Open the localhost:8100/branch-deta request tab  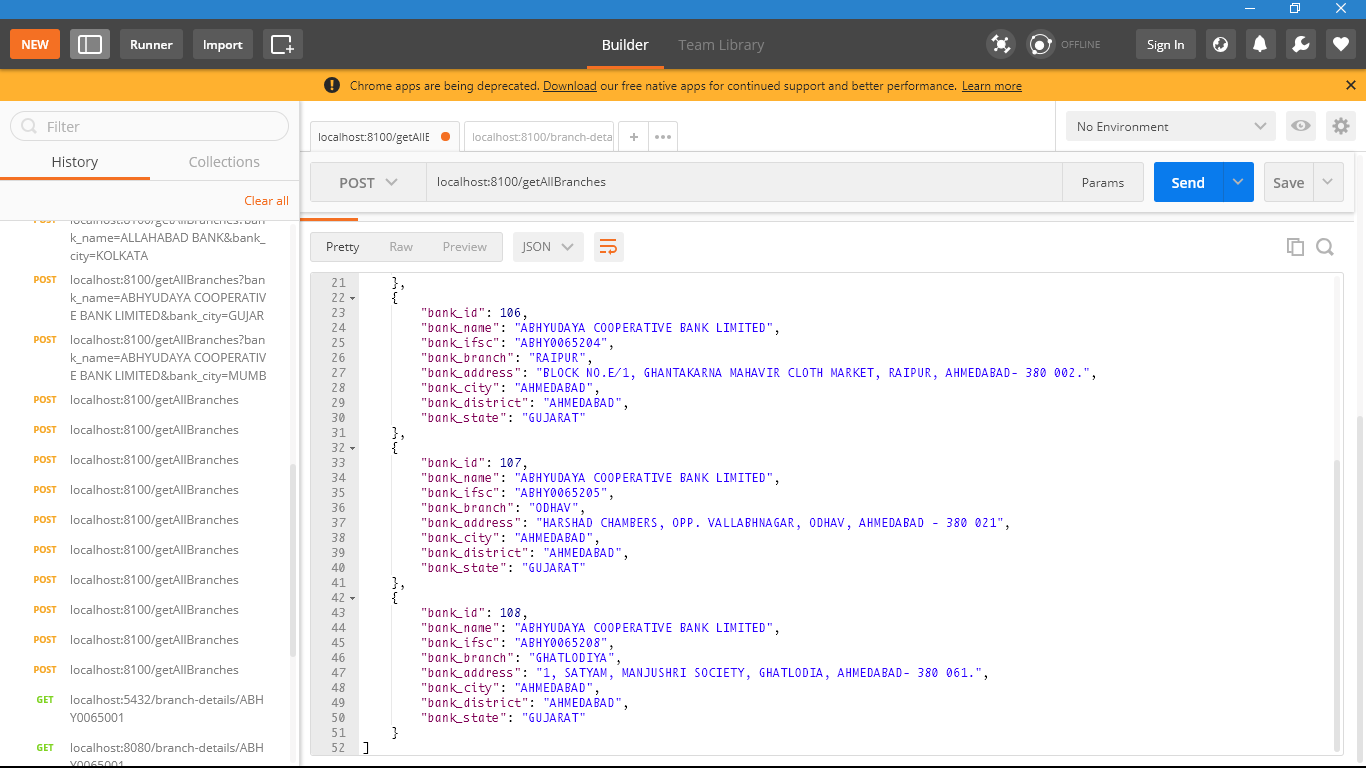pyautogui.click(x=541, y=137)
